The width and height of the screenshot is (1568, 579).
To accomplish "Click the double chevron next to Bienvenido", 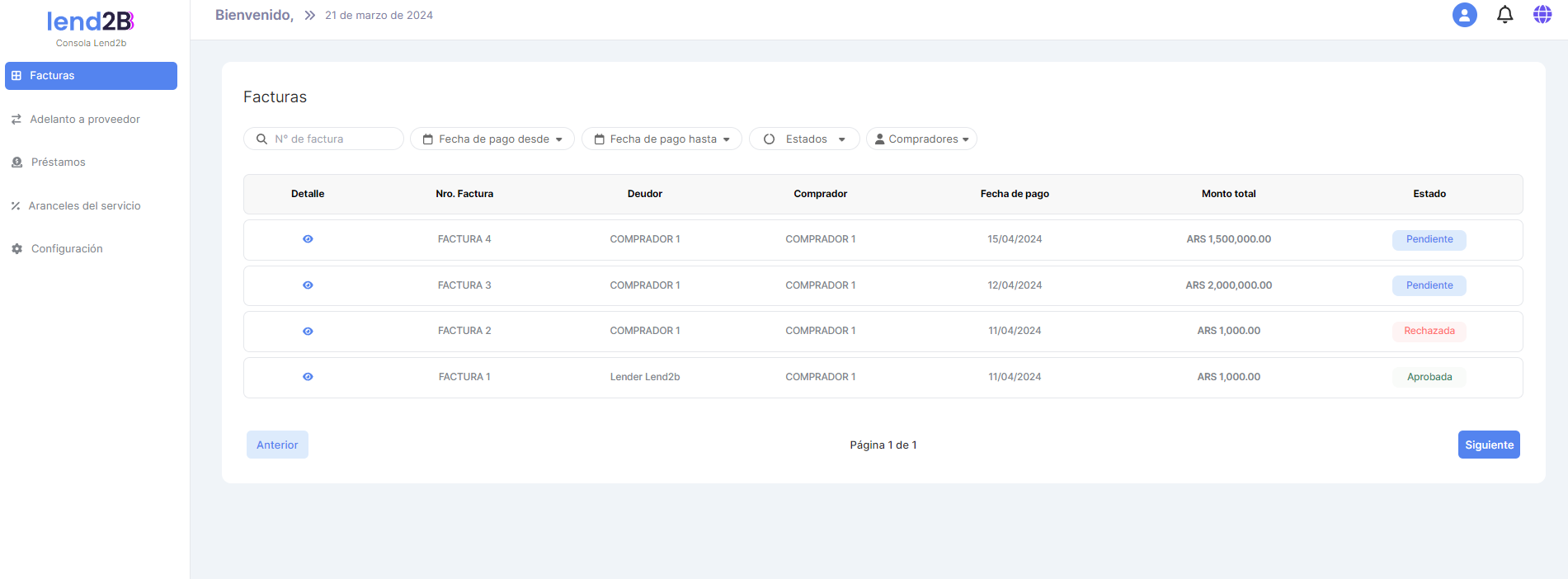I will 309,16.
